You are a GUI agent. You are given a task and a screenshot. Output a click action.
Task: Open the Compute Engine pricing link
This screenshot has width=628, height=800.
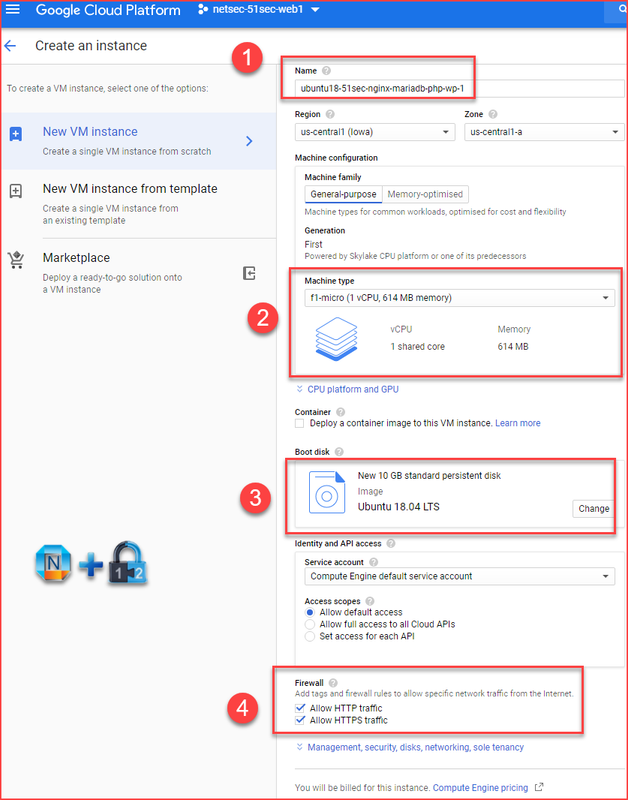(x=480, y=787)
